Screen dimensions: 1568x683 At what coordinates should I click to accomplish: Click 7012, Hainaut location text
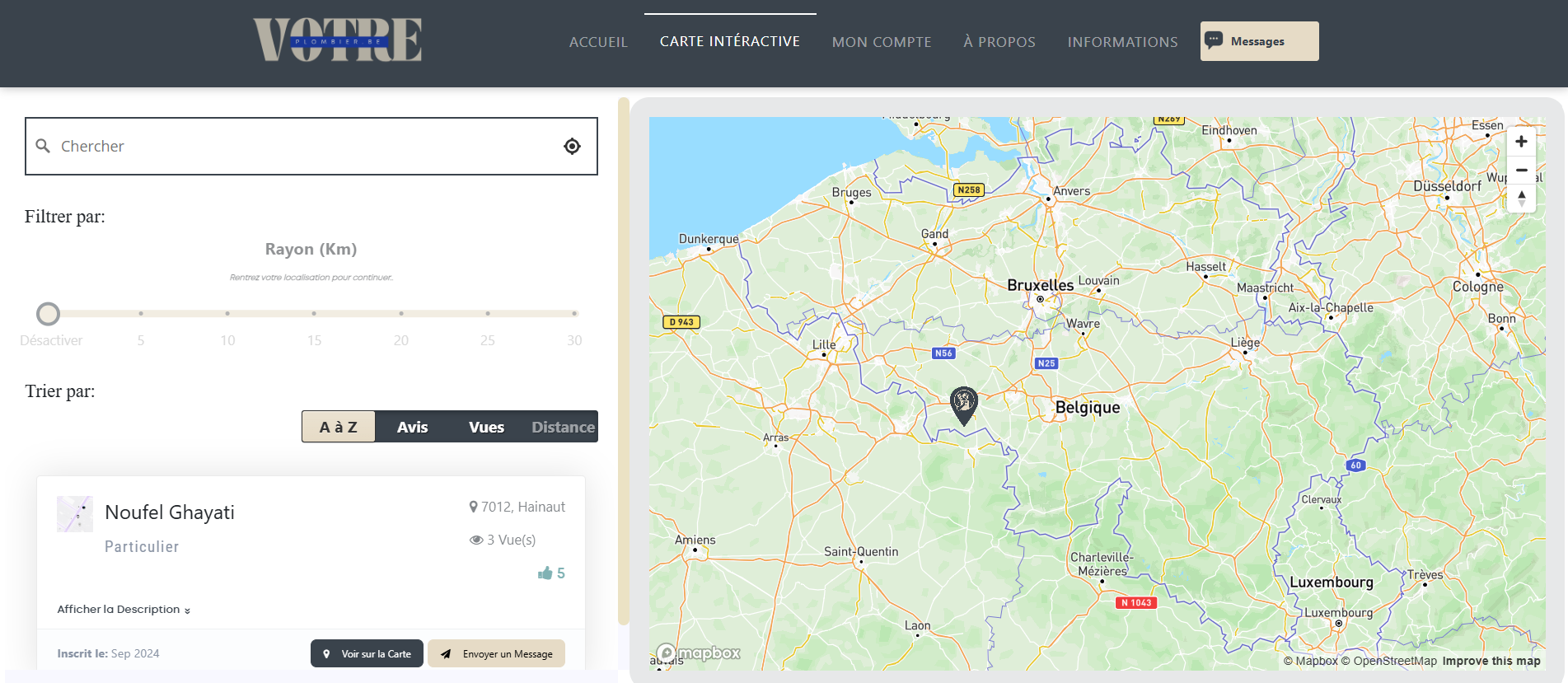click(523, 507)
